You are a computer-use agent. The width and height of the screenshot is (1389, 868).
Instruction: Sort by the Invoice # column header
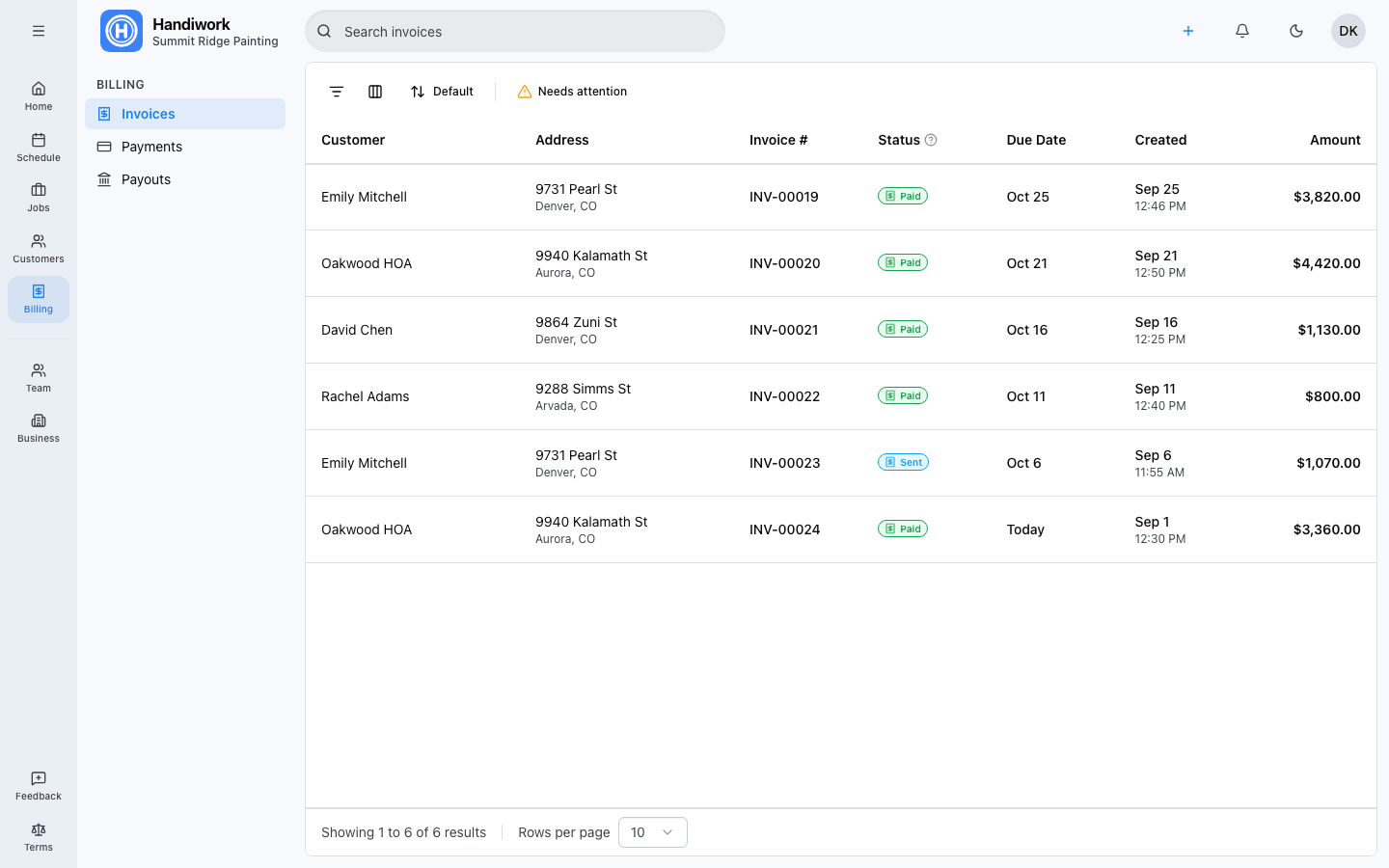(x=778, y=140)
